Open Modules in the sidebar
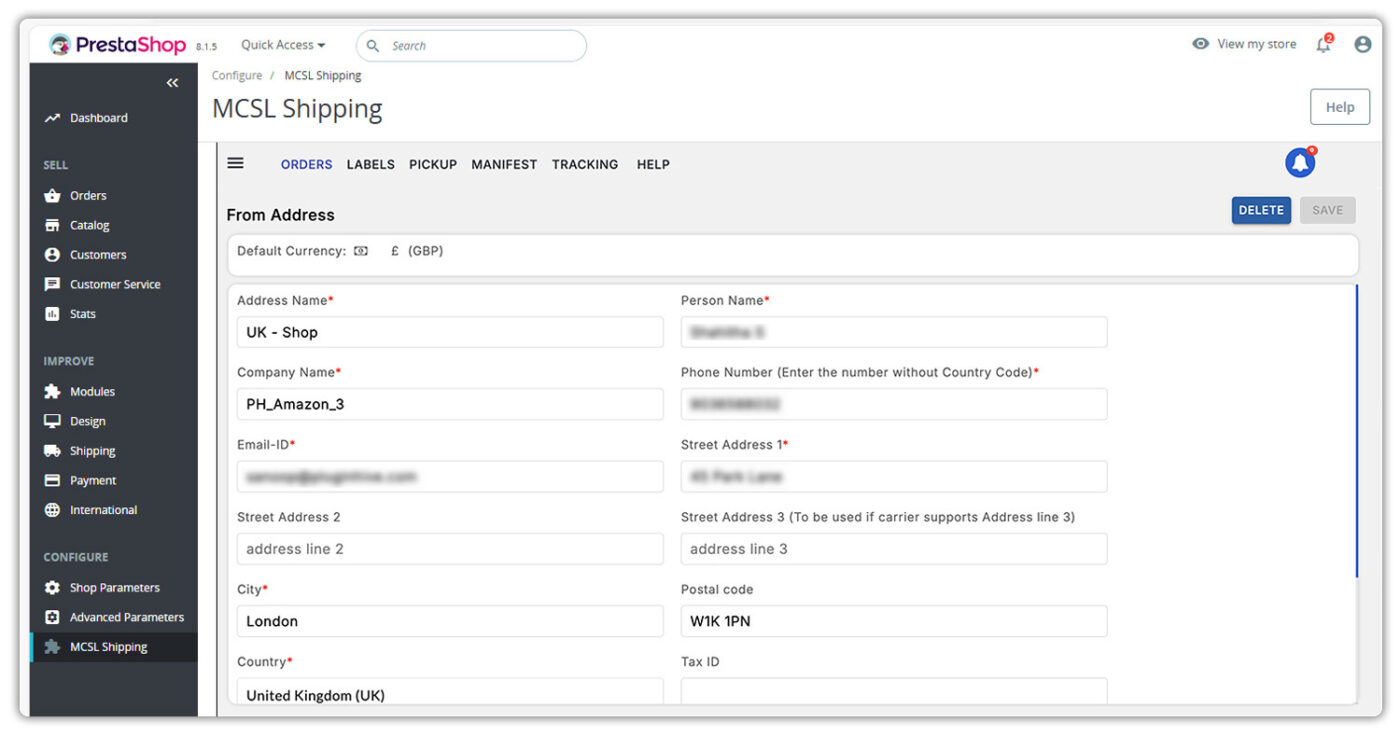1400x736 pixels. pos(92,392)
